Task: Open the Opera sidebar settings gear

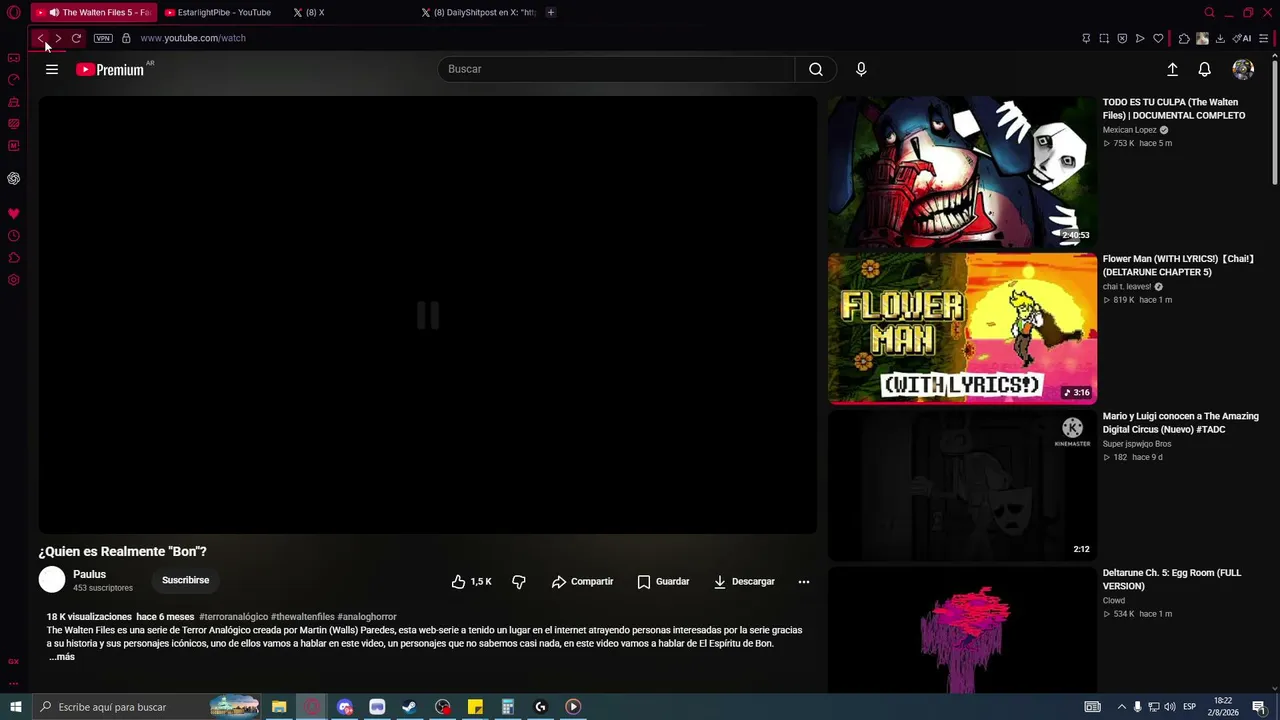Action: click(14, 280)
